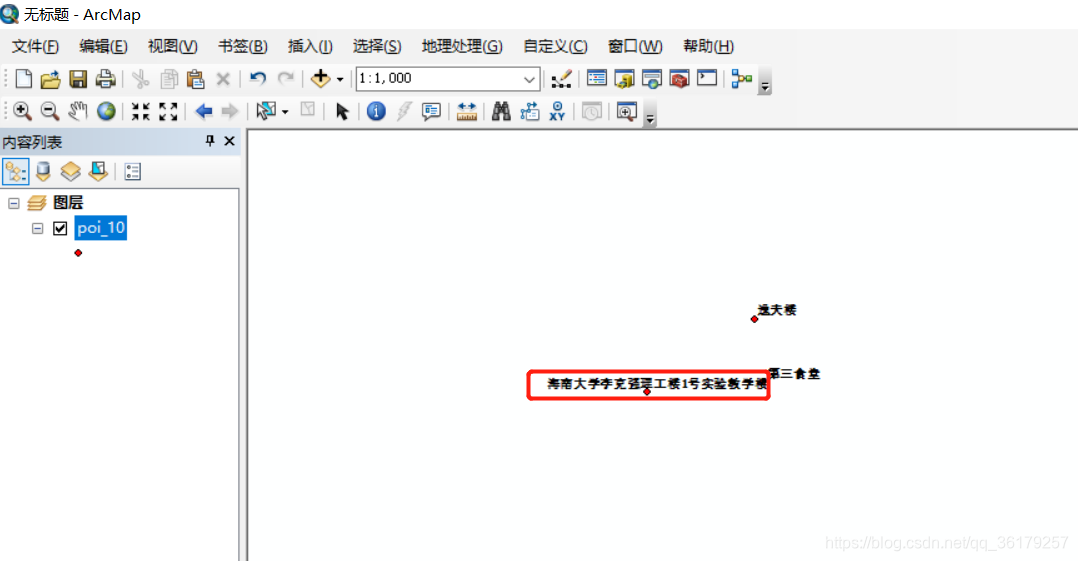List by source
Viewport: 1078px width, 561px height.
point(43,172)
